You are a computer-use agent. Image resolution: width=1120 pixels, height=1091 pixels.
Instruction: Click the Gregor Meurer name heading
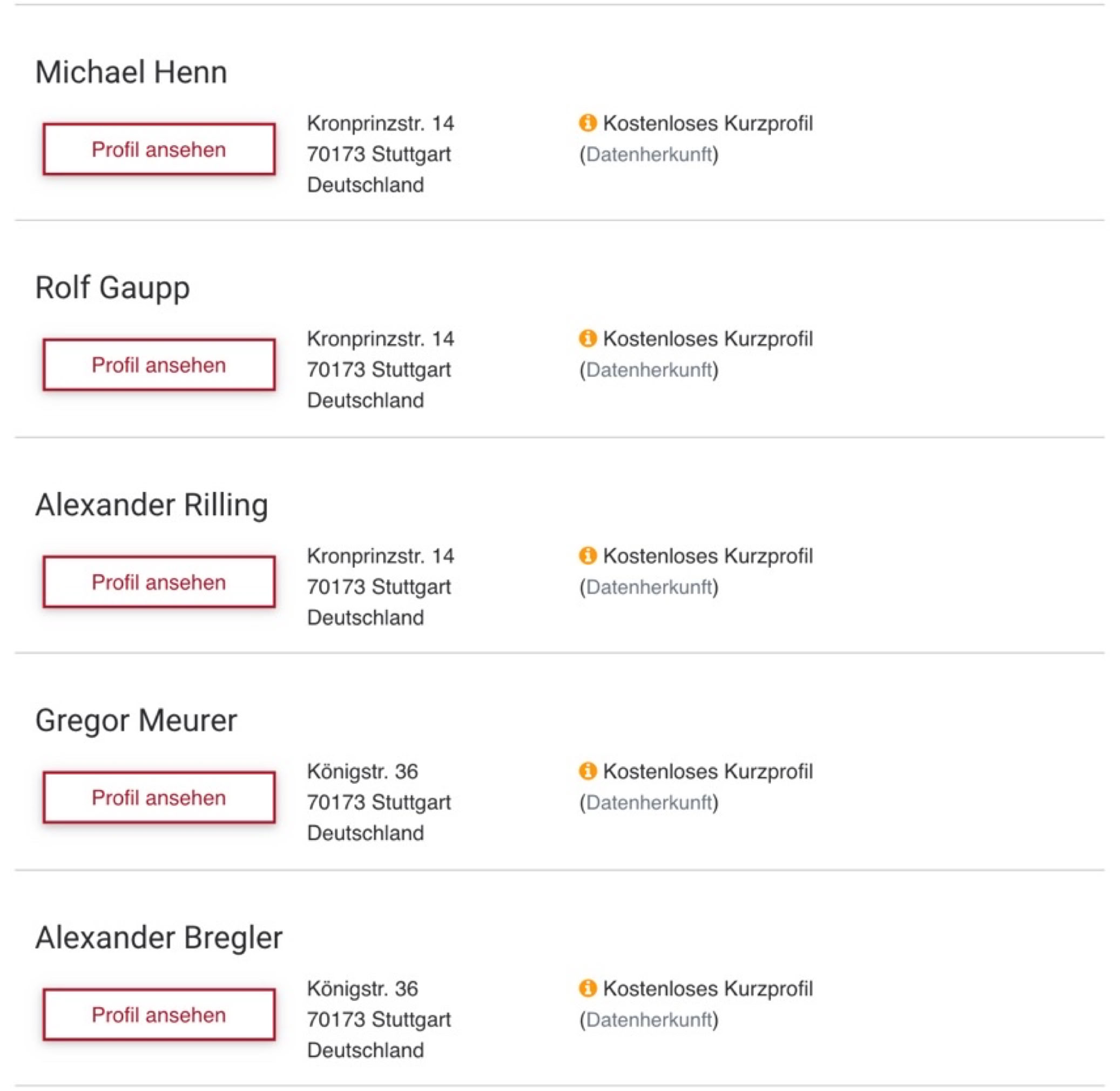click(136, 720)
